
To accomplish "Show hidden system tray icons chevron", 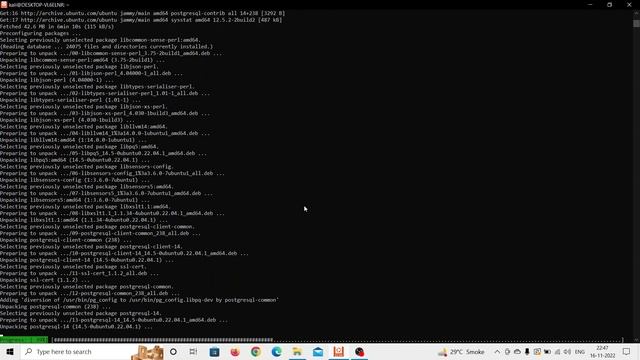I will (x=497, y=351).
